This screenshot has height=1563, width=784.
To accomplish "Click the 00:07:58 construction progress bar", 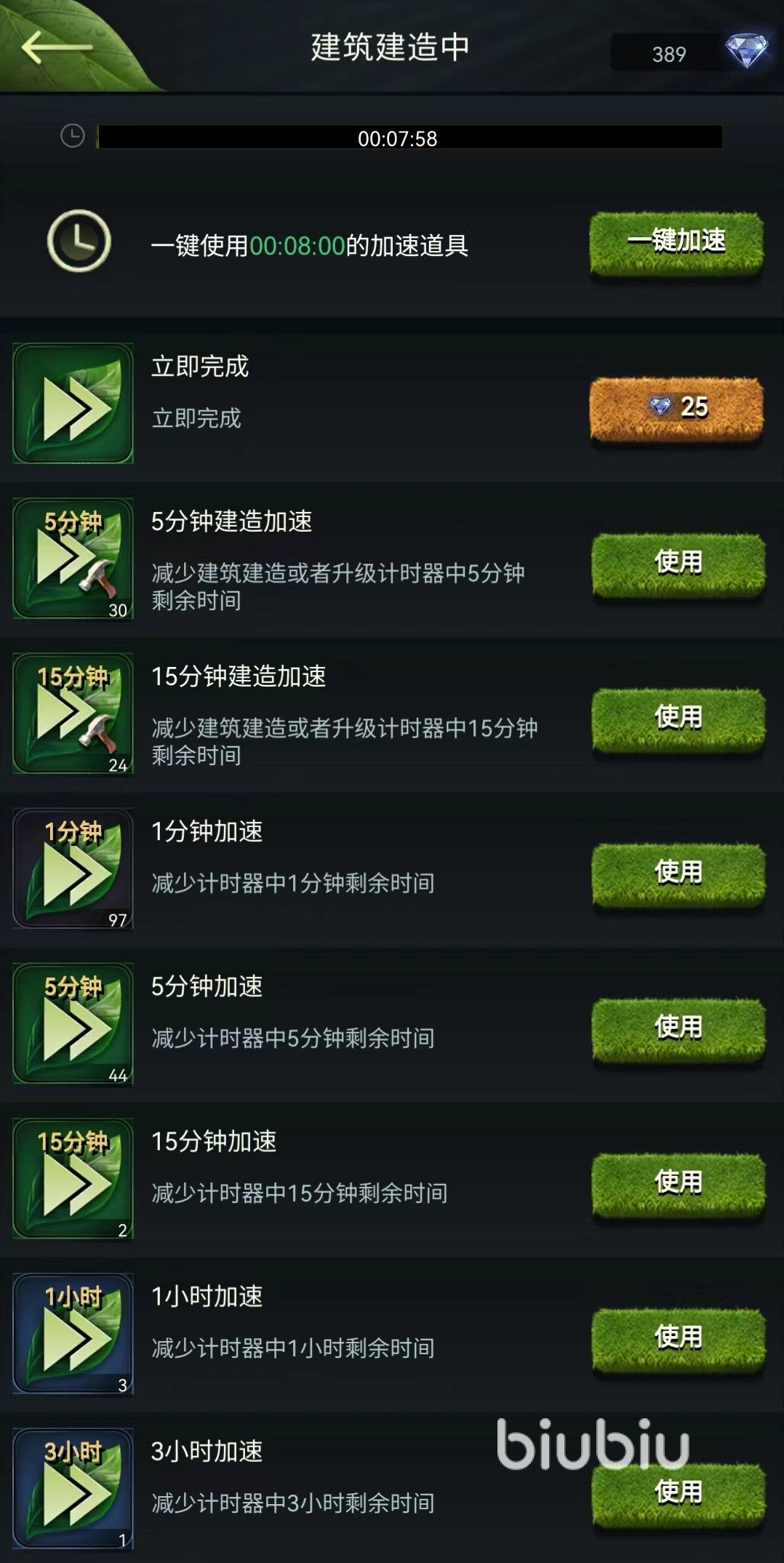I will (409, 137).
